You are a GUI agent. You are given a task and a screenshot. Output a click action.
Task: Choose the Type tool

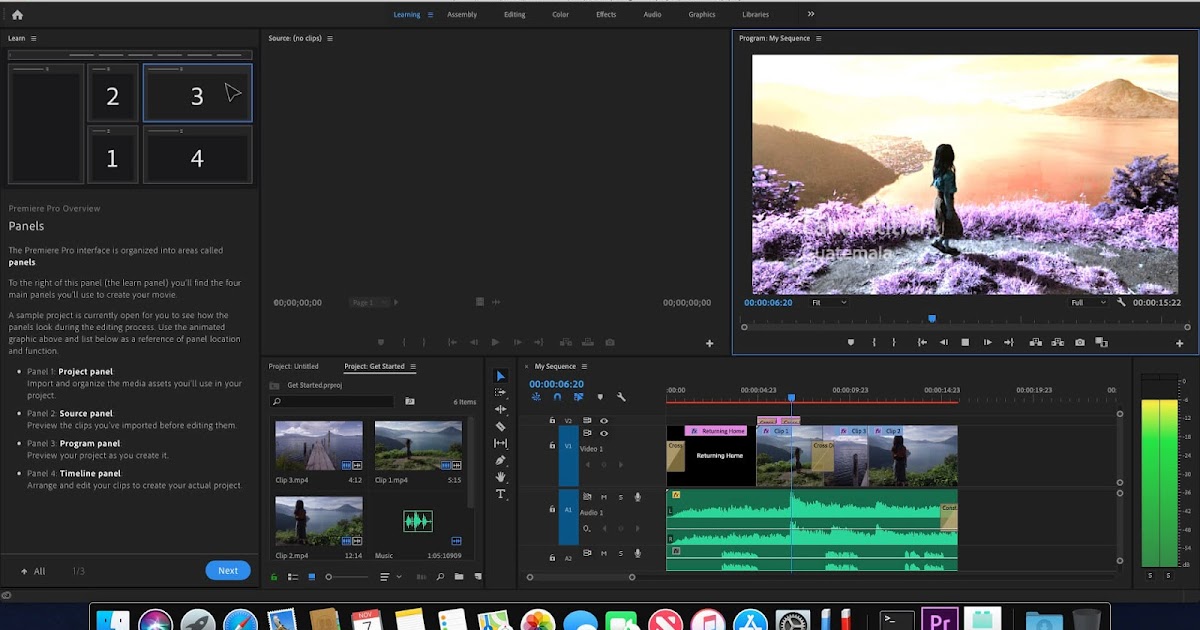501,494
